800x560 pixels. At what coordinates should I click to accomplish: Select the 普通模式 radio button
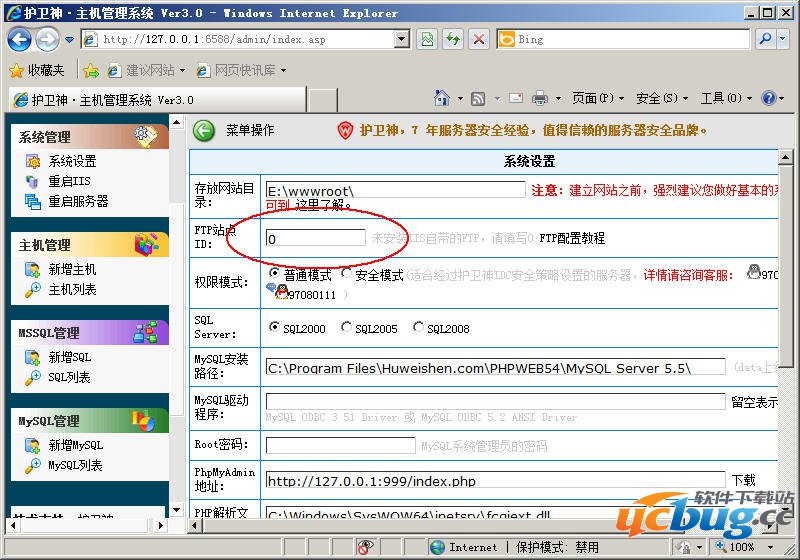point(274,273)
